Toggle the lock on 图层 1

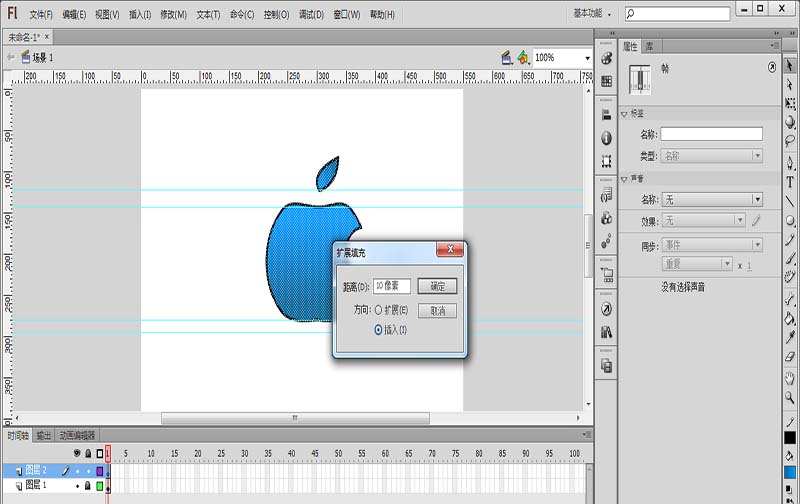click(x=88, y=486)
